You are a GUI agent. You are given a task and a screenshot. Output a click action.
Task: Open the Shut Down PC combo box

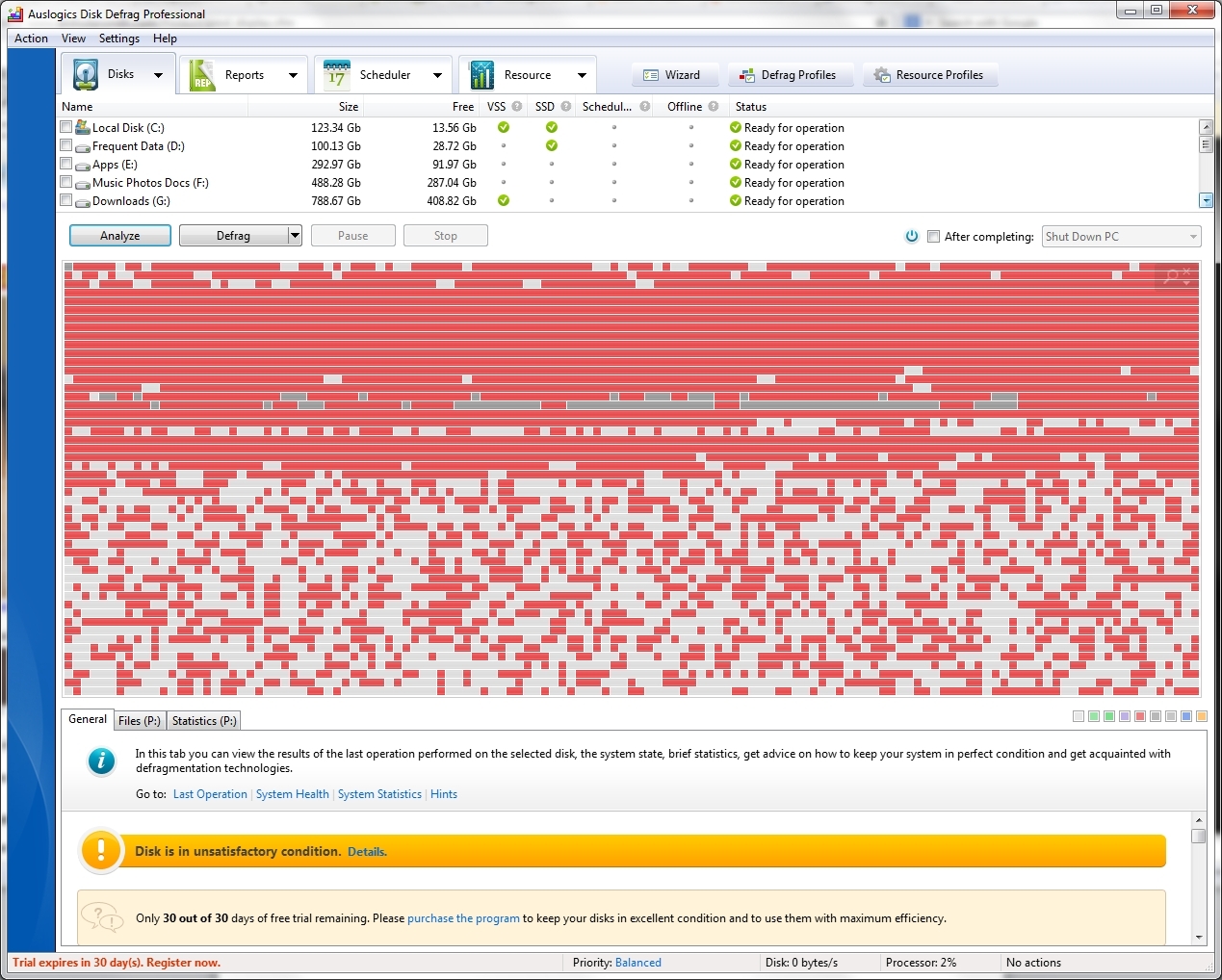click(x=1121, y=237)
